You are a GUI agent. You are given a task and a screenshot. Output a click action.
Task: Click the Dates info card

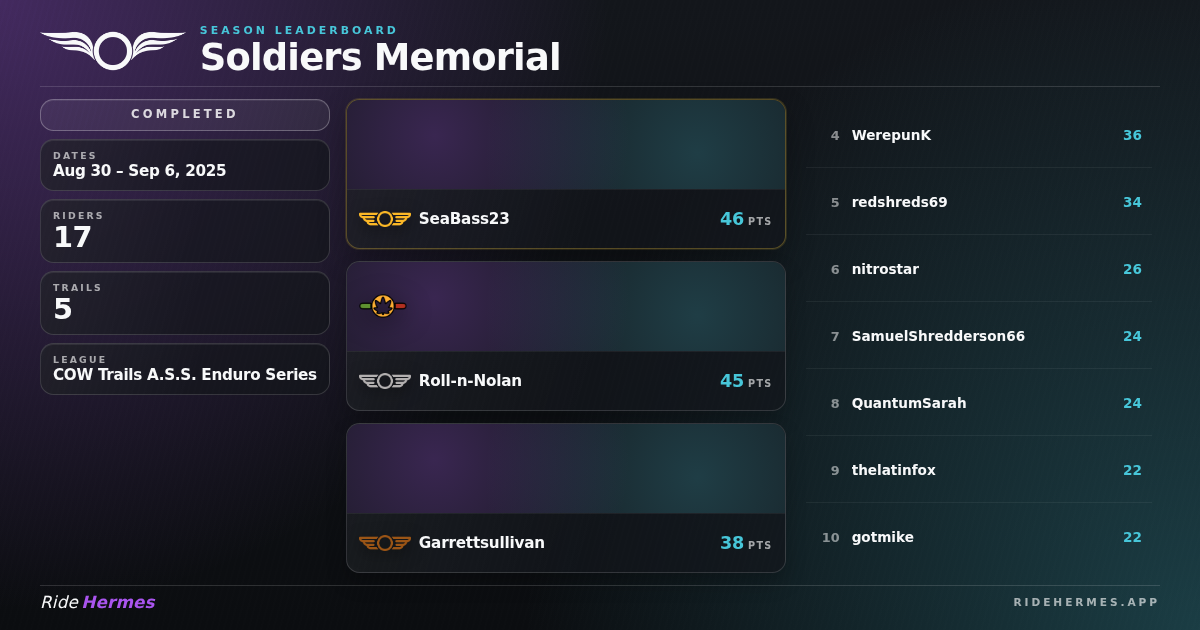tap(185, 165)
